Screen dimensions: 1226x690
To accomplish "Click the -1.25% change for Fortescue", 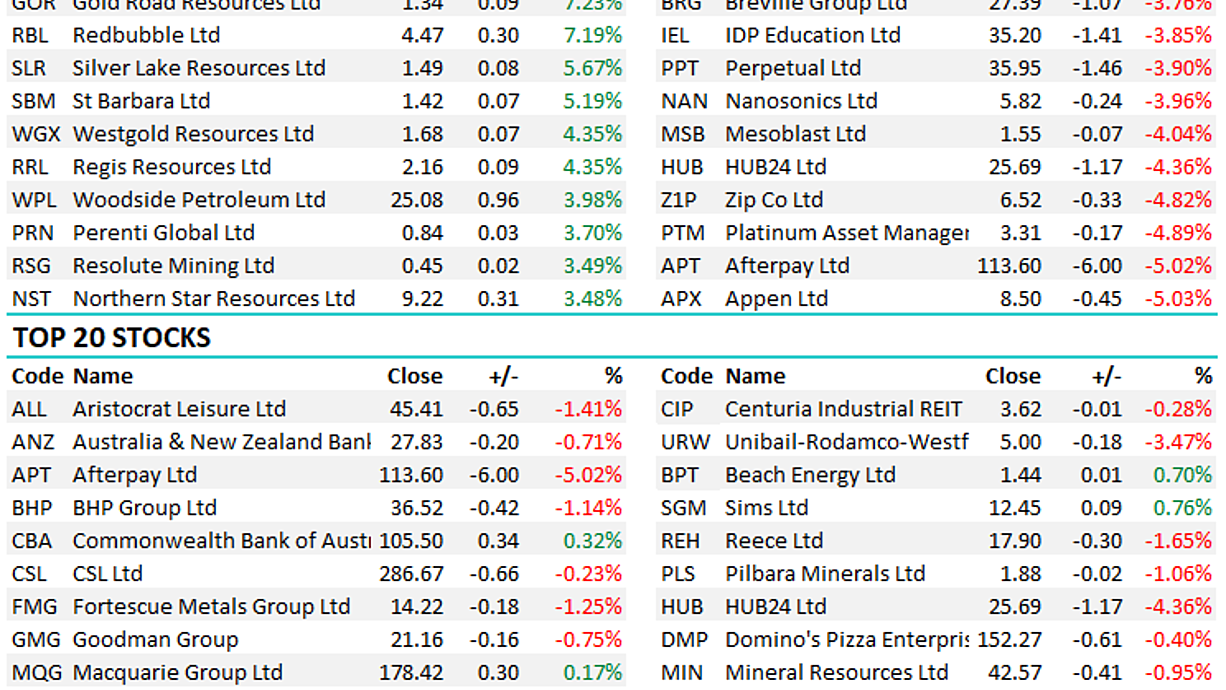I will tap(588, 607).
